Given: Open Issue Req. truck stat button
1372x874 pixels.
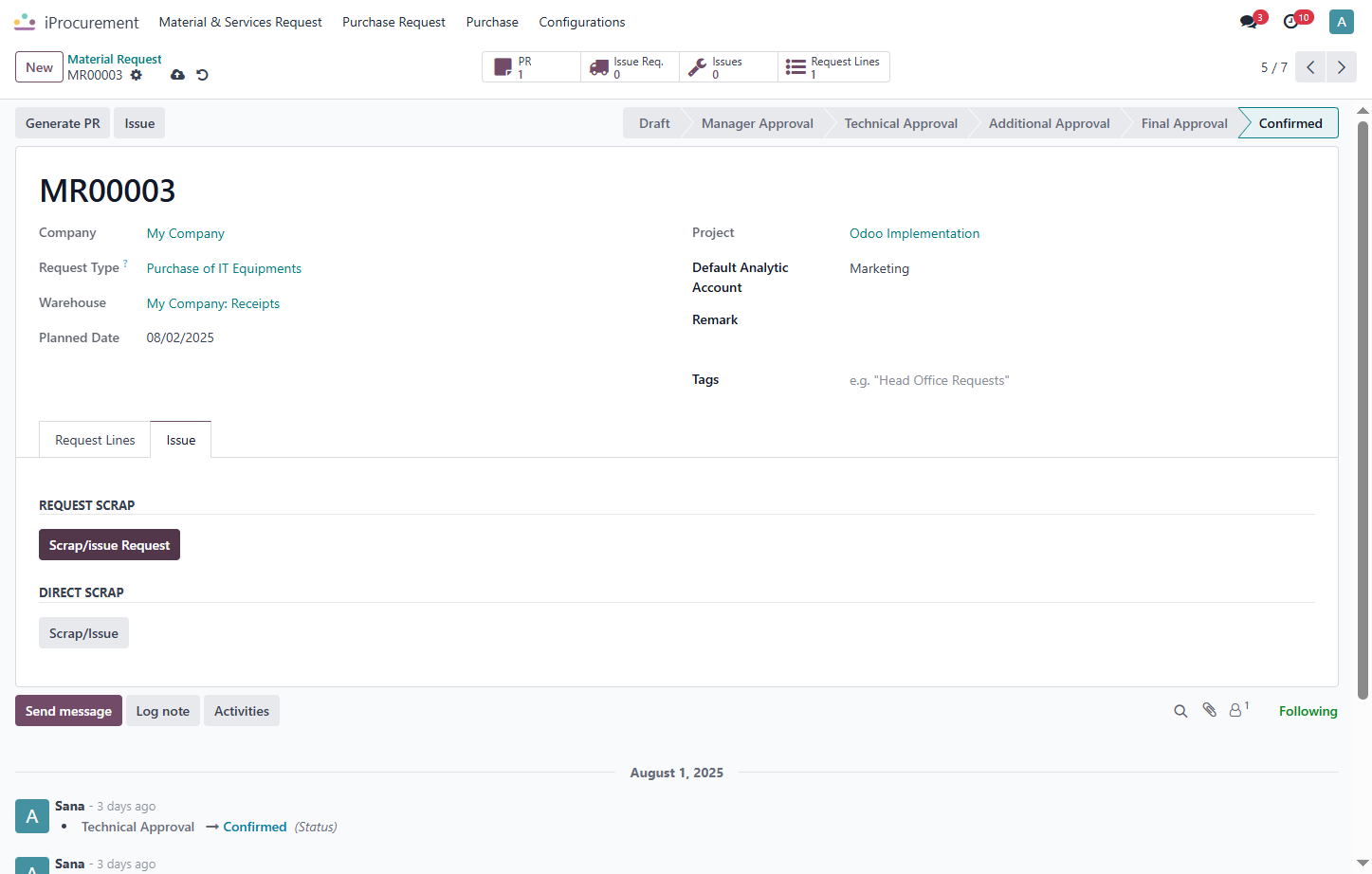Looking at the screenshot, I should 630,67.
